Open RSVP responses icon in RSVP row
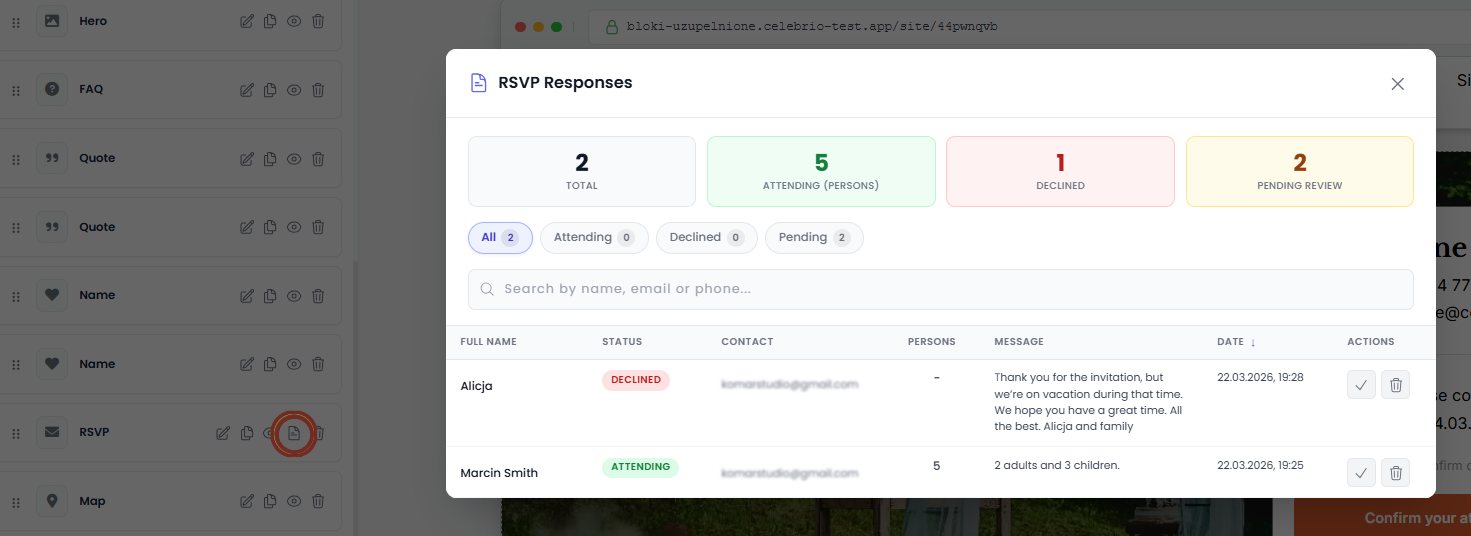Screen dimensions: 1471x536 tap(294, 433)
